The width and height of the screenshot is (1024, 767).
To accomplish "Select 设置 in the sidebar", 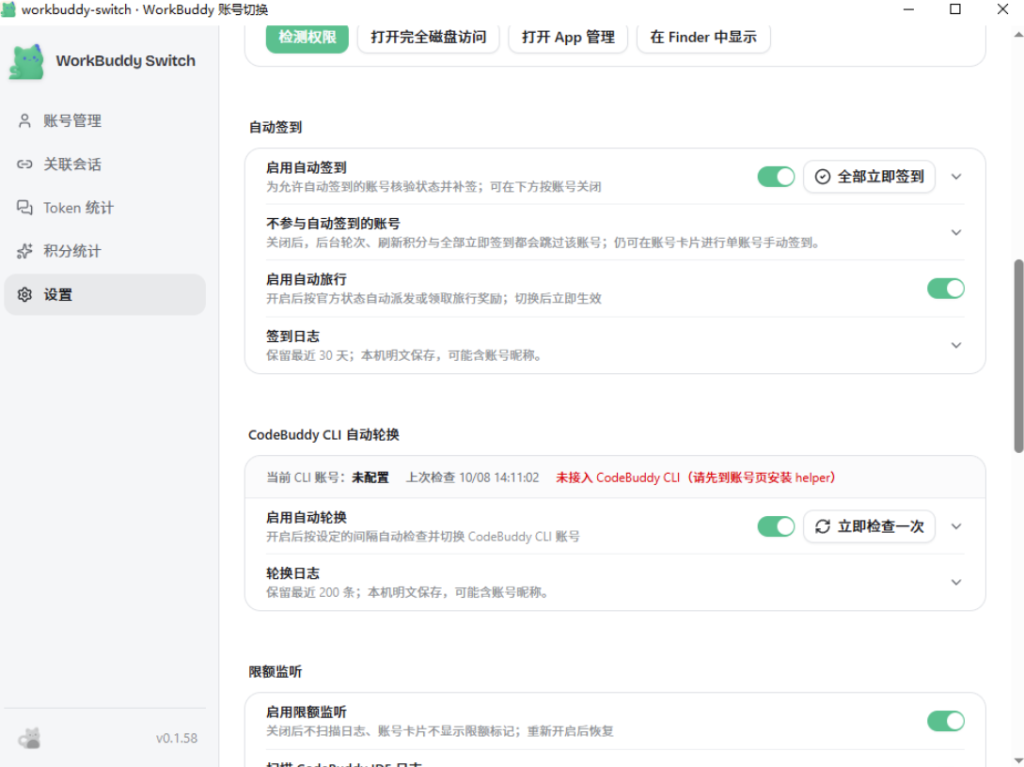I will coord(104,295).
